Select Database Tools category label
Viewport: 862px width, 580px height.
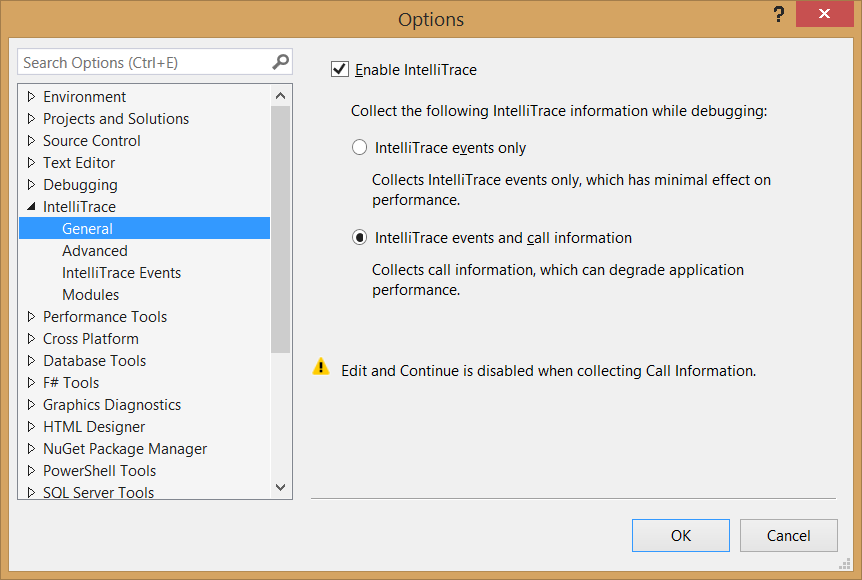pos(94,361)
